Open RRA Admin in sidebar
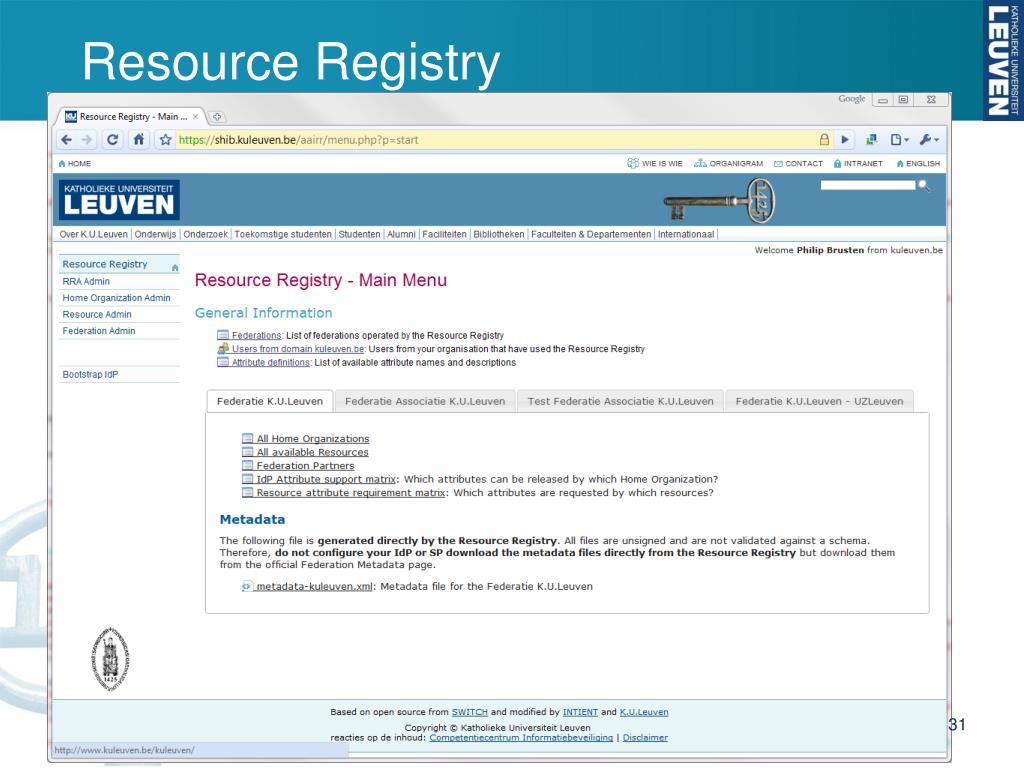This screenshot has width=1024, height=768. point(86,281)
